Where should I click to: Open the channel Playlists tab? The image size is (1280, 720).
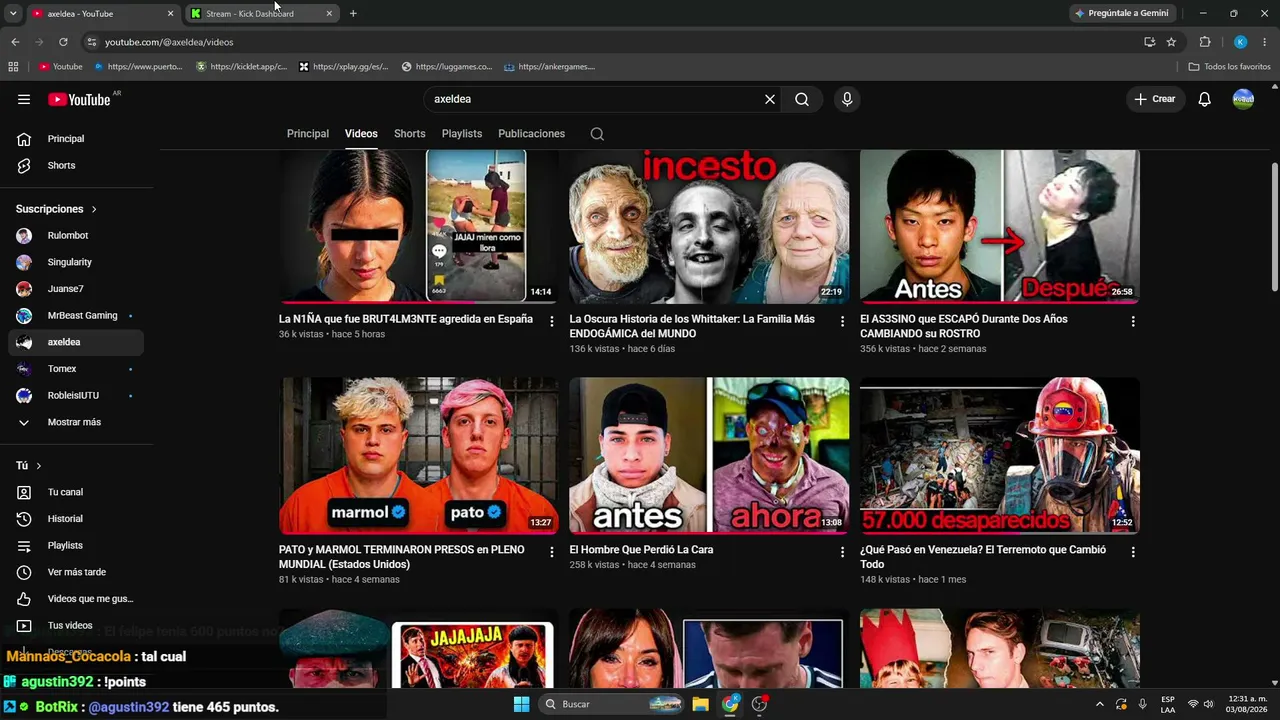(462, 134)
